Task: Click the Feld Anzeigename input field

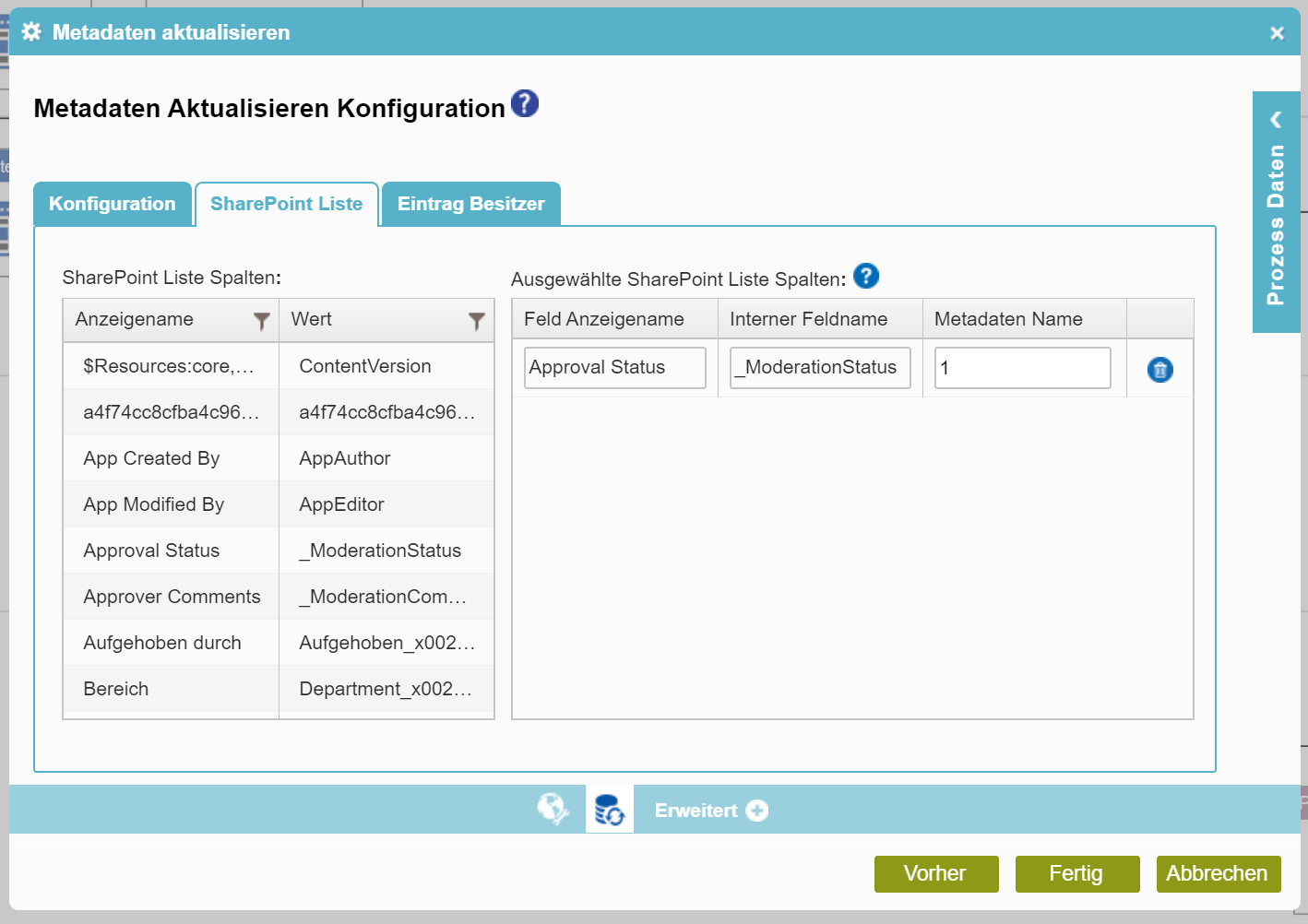Action: click(614, 368)
